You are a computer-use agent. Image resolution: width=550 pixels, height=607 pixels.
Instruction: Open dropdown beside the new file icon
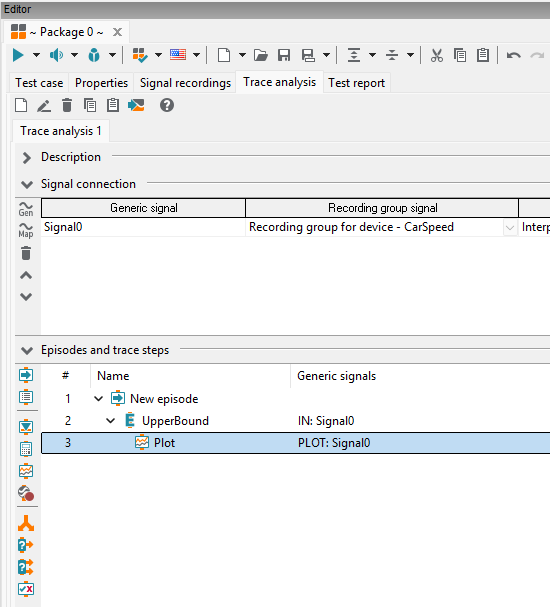(x=242, y=55)
